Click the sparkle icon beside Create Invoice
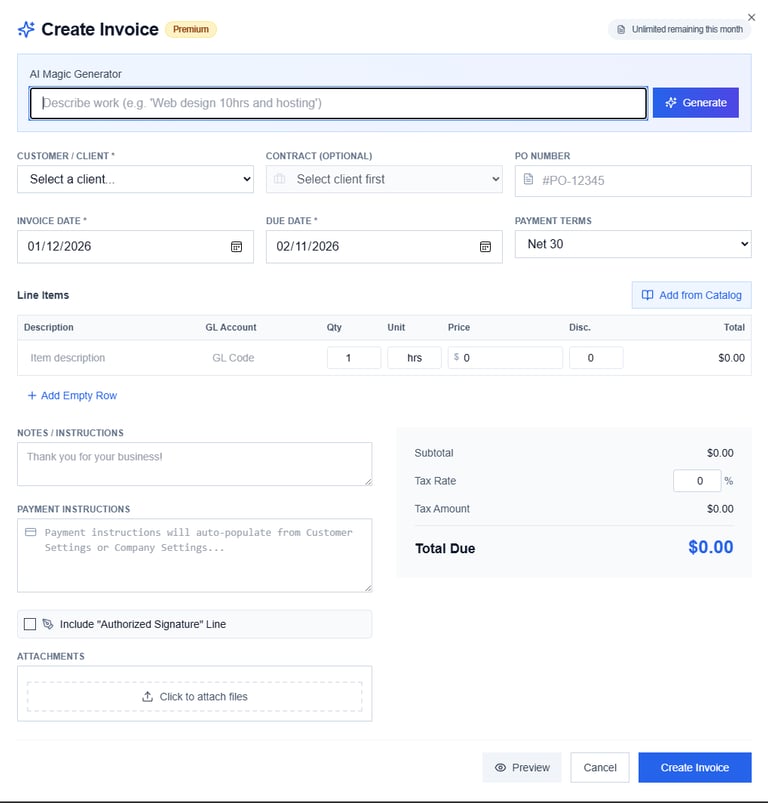 (26, 29)
